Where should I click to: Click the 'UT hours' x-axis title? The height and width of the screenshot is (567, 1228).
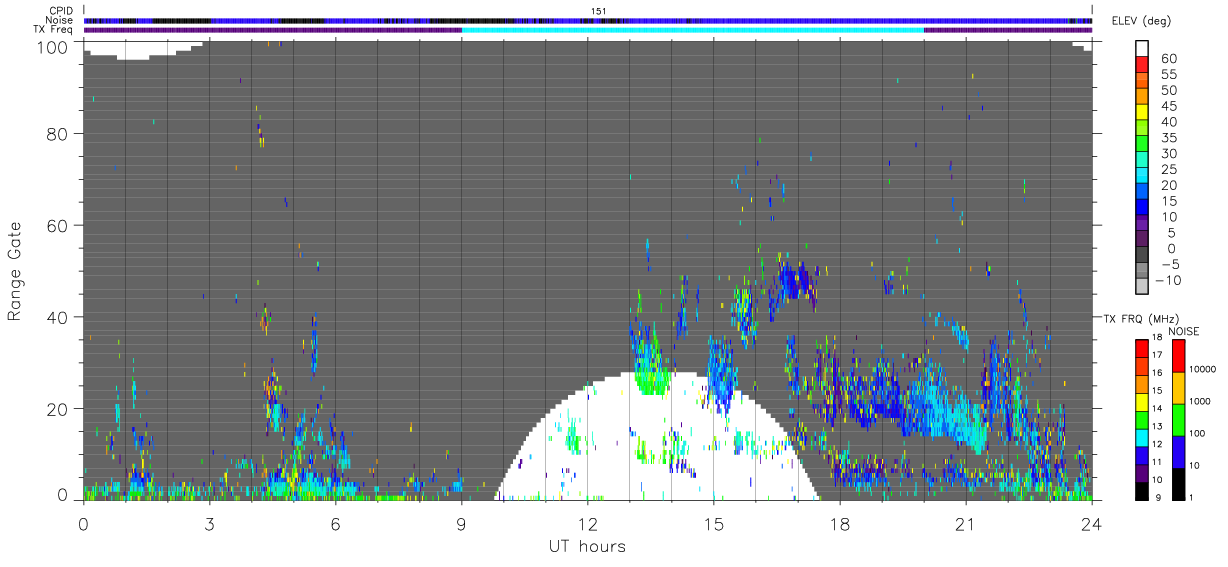click(587, 547)
